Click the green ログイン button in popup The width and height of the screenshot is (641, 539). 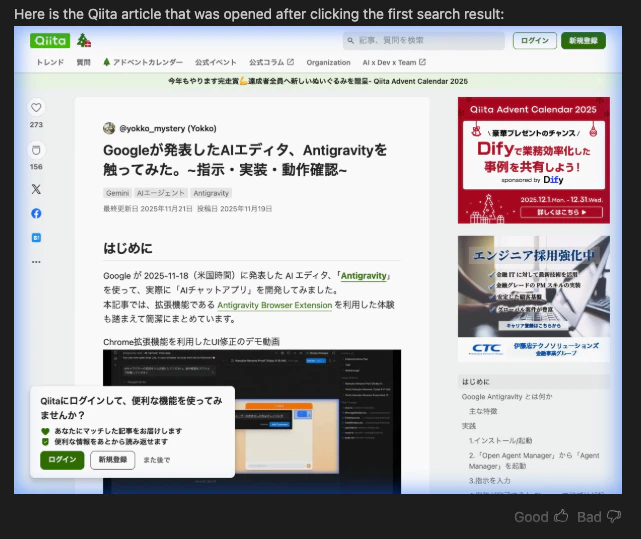(62, 460)
